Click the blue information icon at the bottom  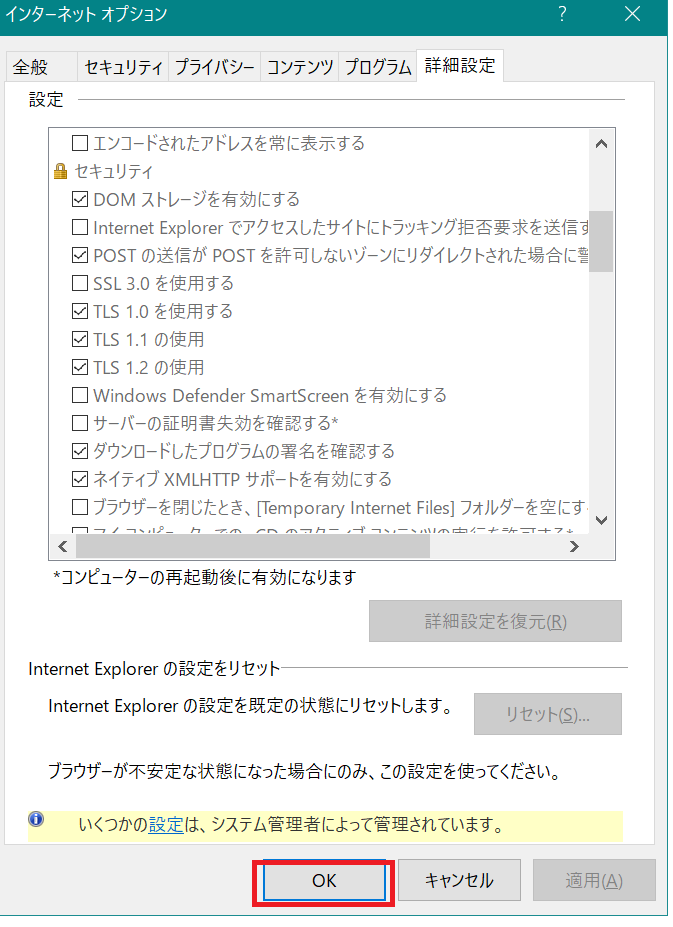point(36,819)
